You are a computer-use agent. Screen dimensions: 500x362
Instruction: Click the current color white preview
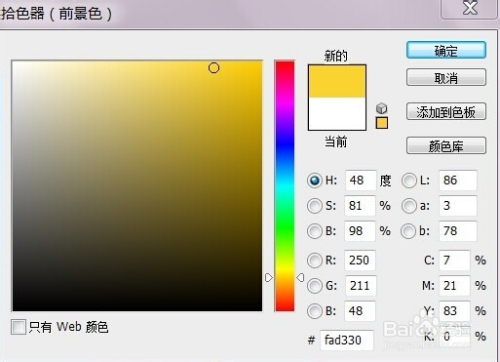337,113
